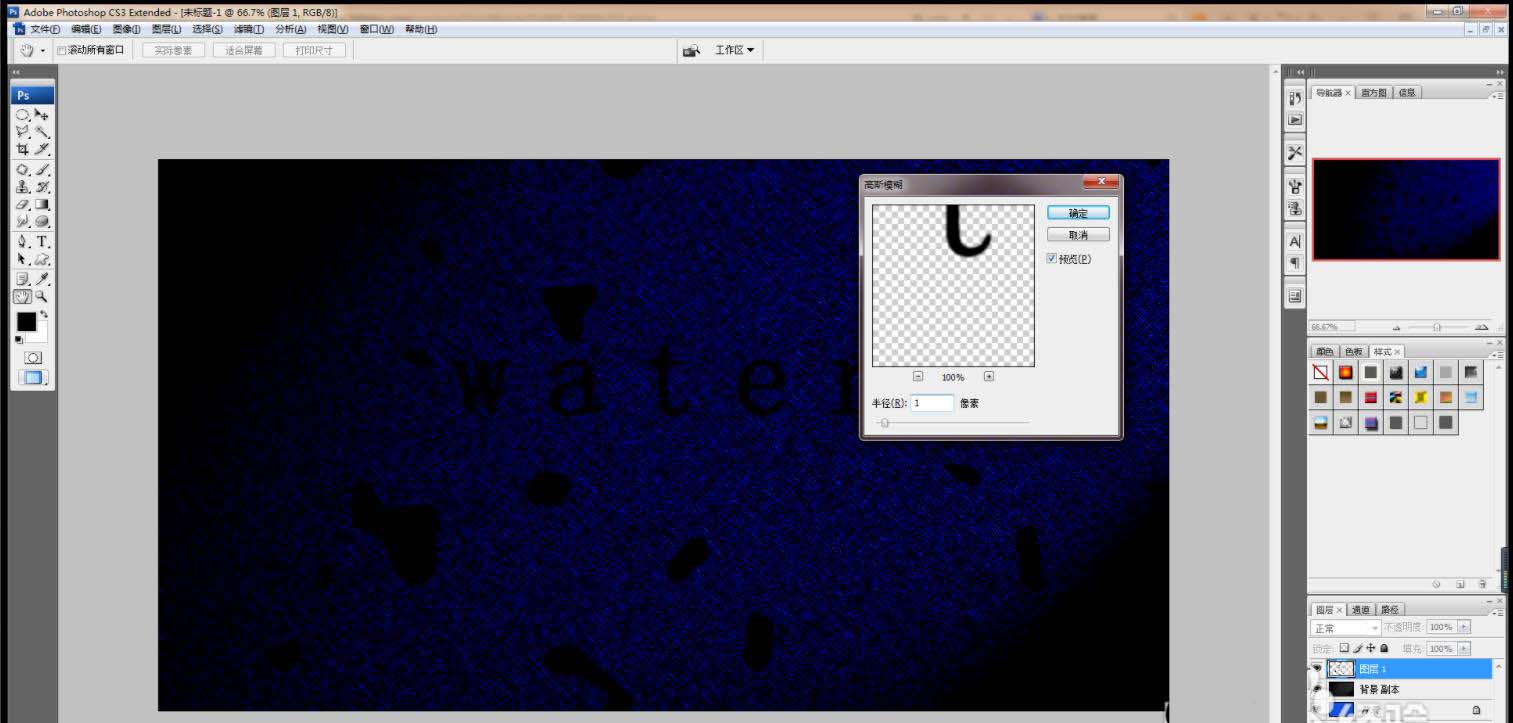Viewport: 1513px width, 723px height.
Task: Open the layer fill slider arrow
Action: click(x=1464, y=649)
